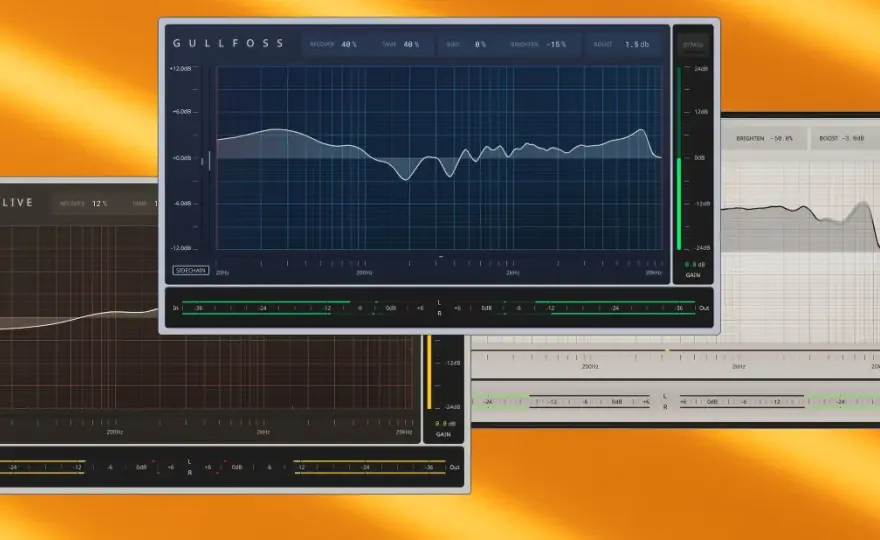Click the Boost -3.0dB parameter in the light Gullfoss window
880x540 pixels.
tap(841, 138)
